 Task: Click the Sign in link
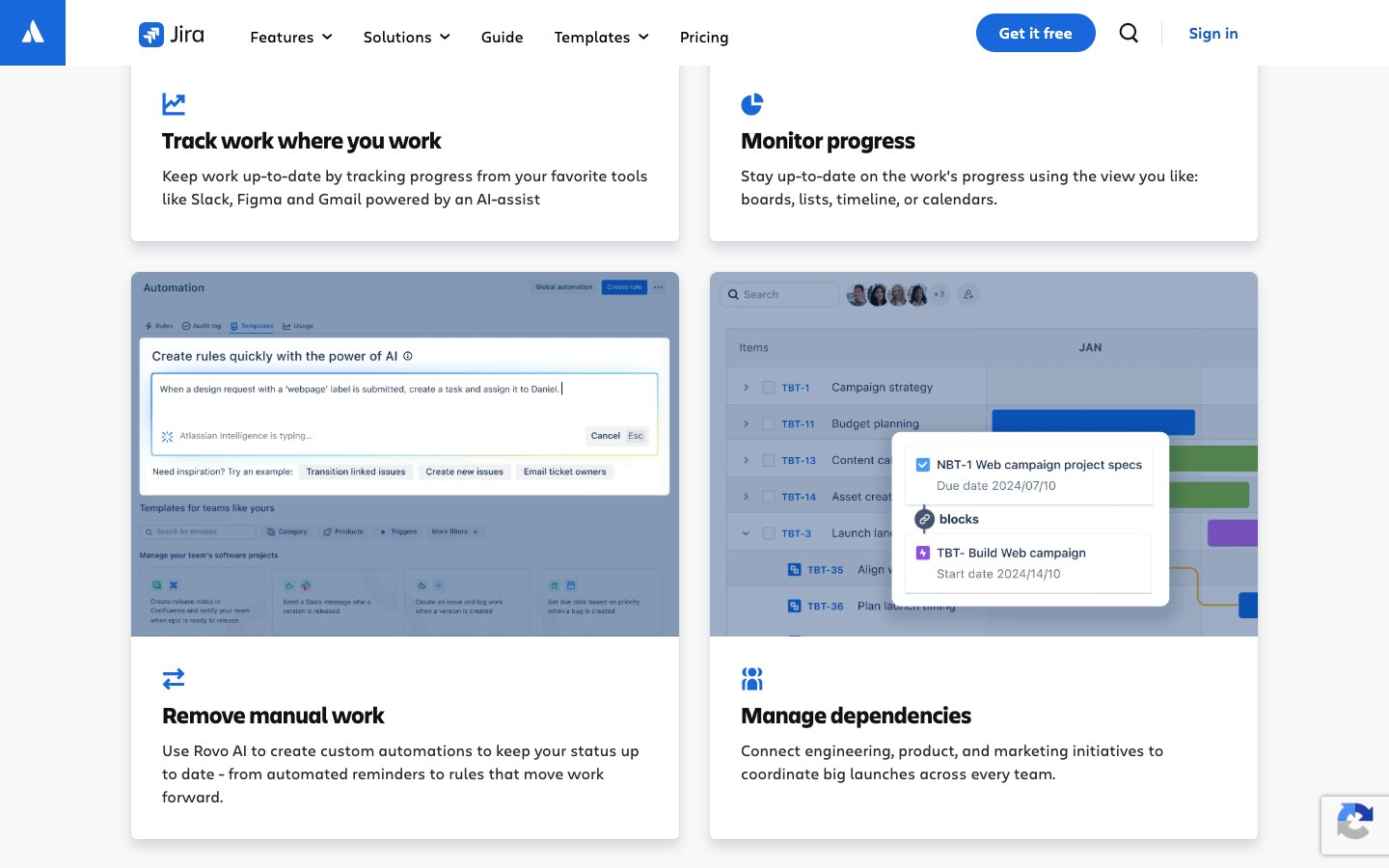[x=1212, y=33]
